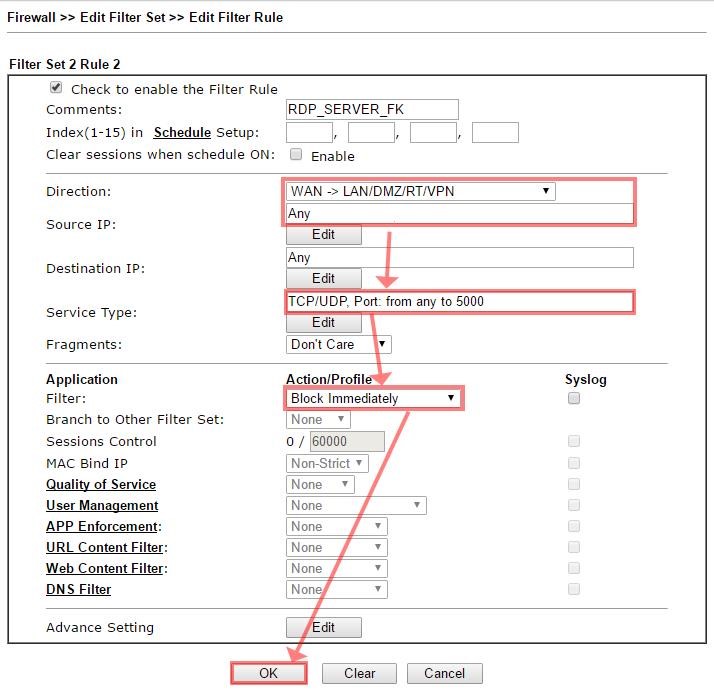Toggle the enable Filter Rule checkbox
Image resolution: width=714 pixels, height=691 pixels.
tap(56, 88)
